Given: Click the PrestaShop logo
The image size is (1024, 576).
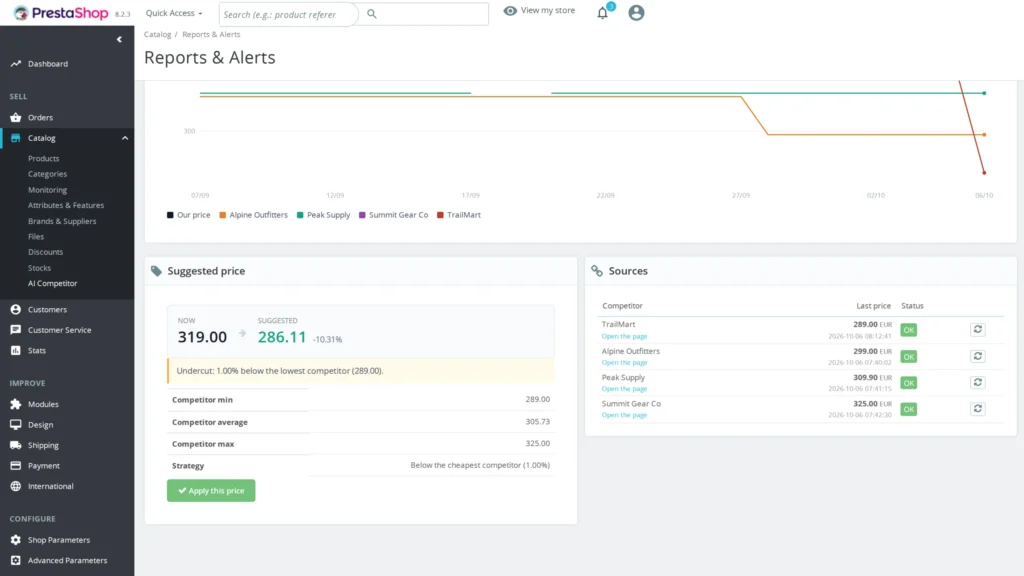Looking at the screenshot, I should tap(61, 13).
